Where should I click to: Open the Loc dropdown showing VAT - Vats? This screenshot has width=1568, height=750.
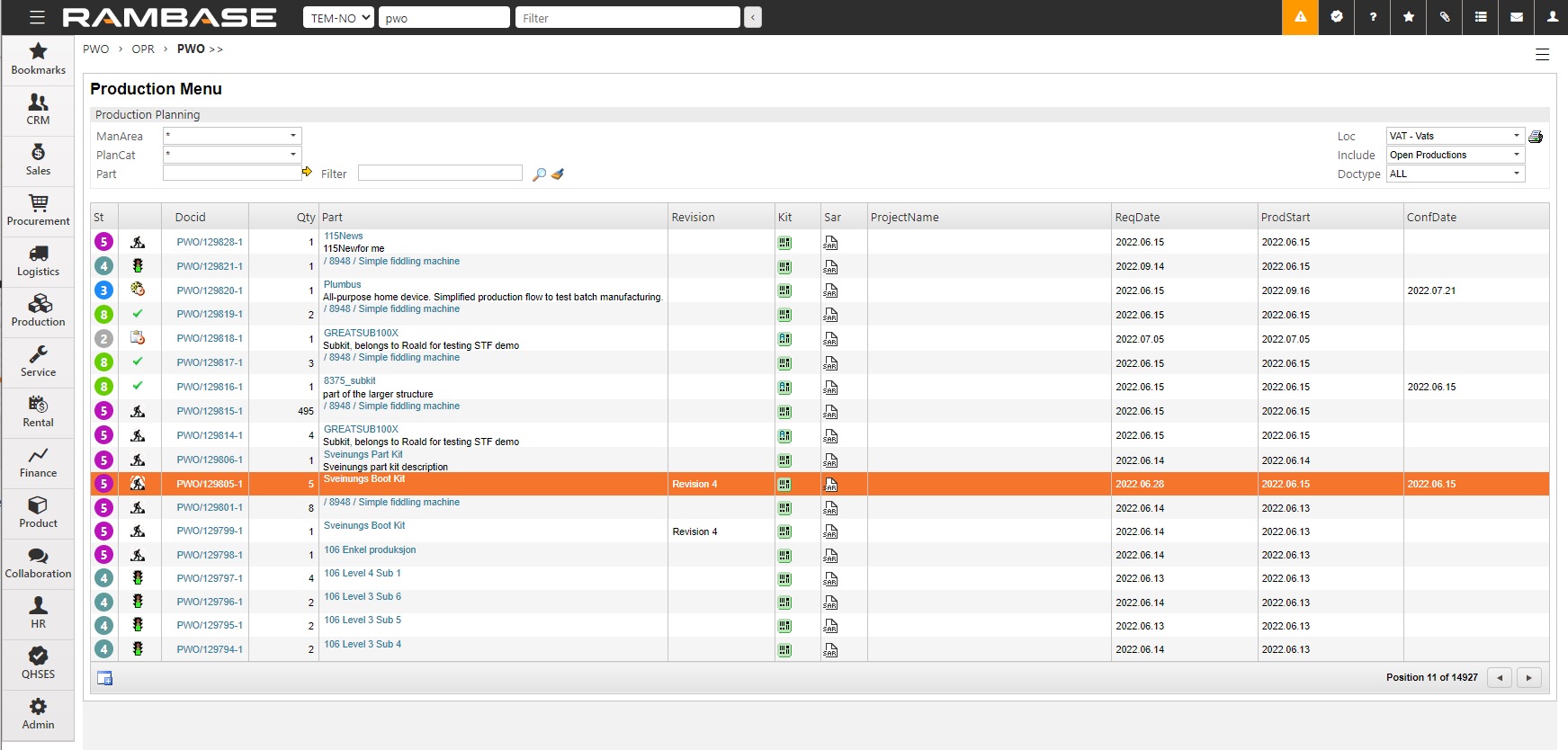coord(1456,136)
